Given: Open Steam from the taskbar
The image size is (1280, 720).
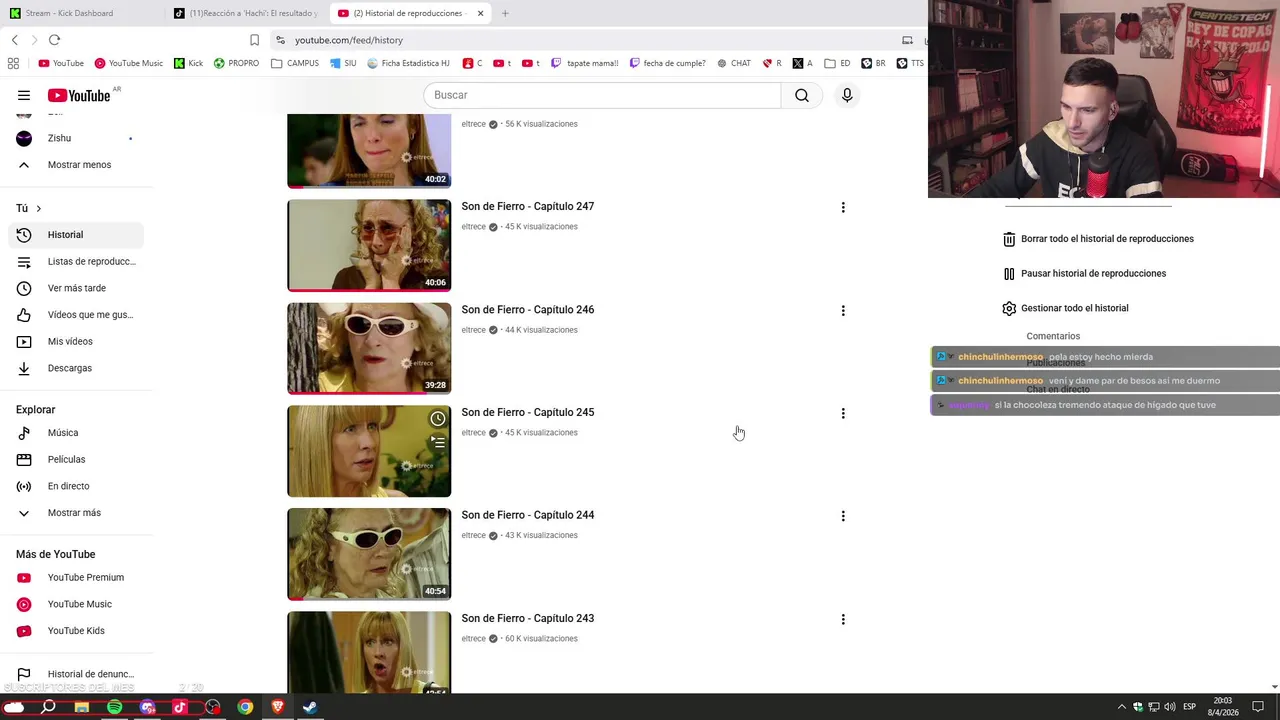Looking at the screenshot, I should (310, 707).
